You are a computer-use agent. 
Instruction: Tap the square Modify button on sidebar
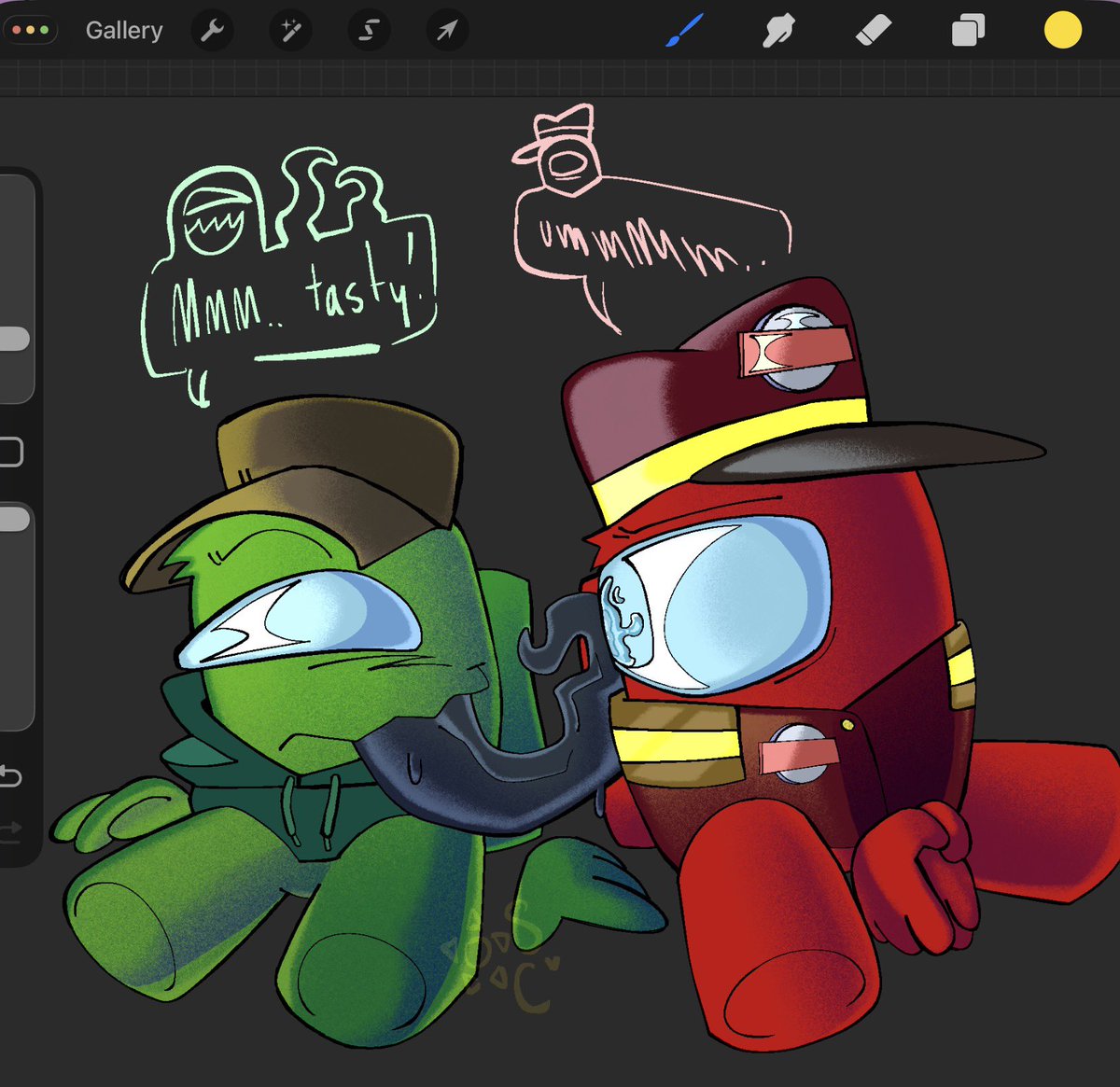click(x=9, y=452)
